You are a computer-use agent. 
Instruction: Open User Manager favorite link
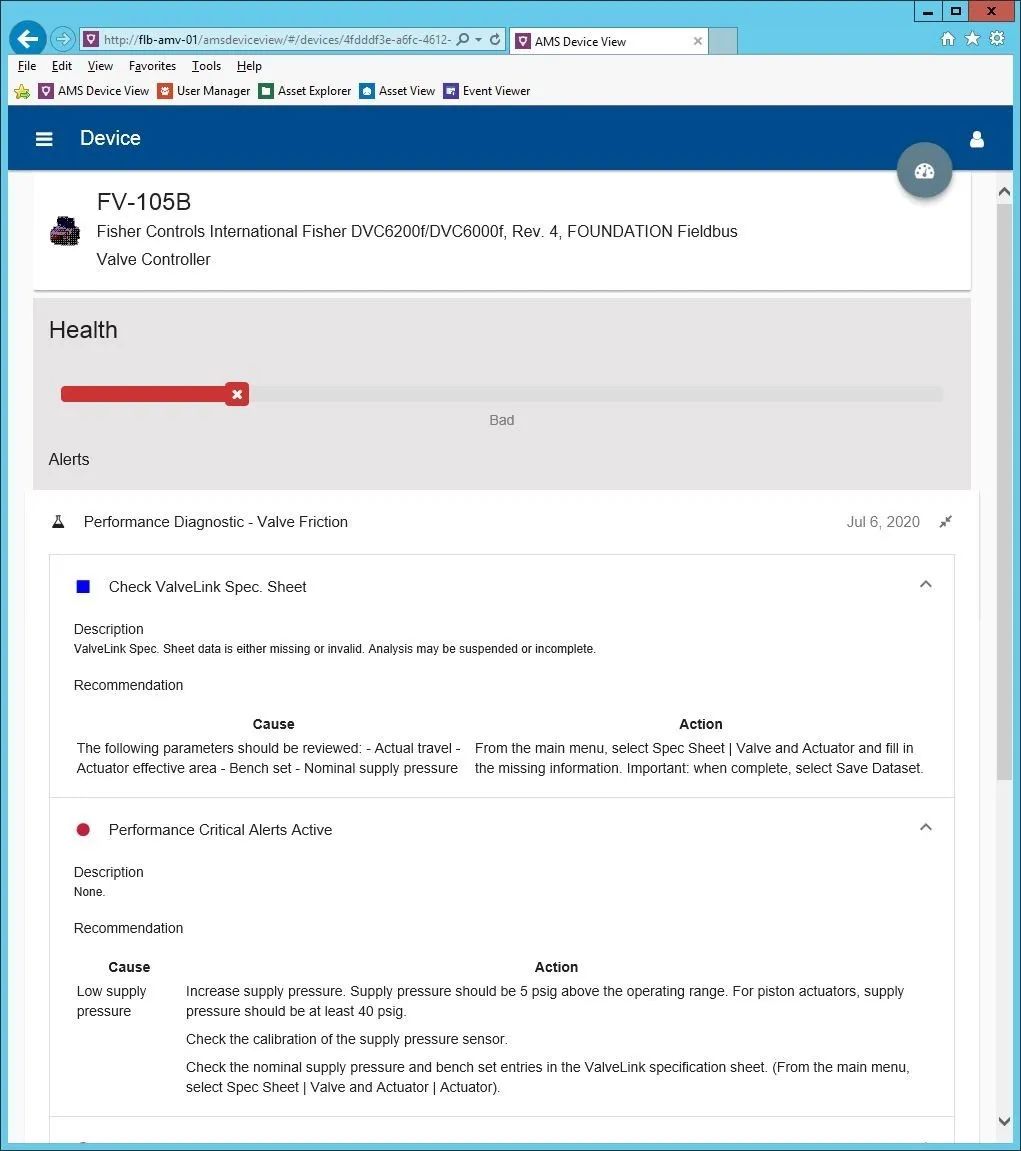[204, 91]
